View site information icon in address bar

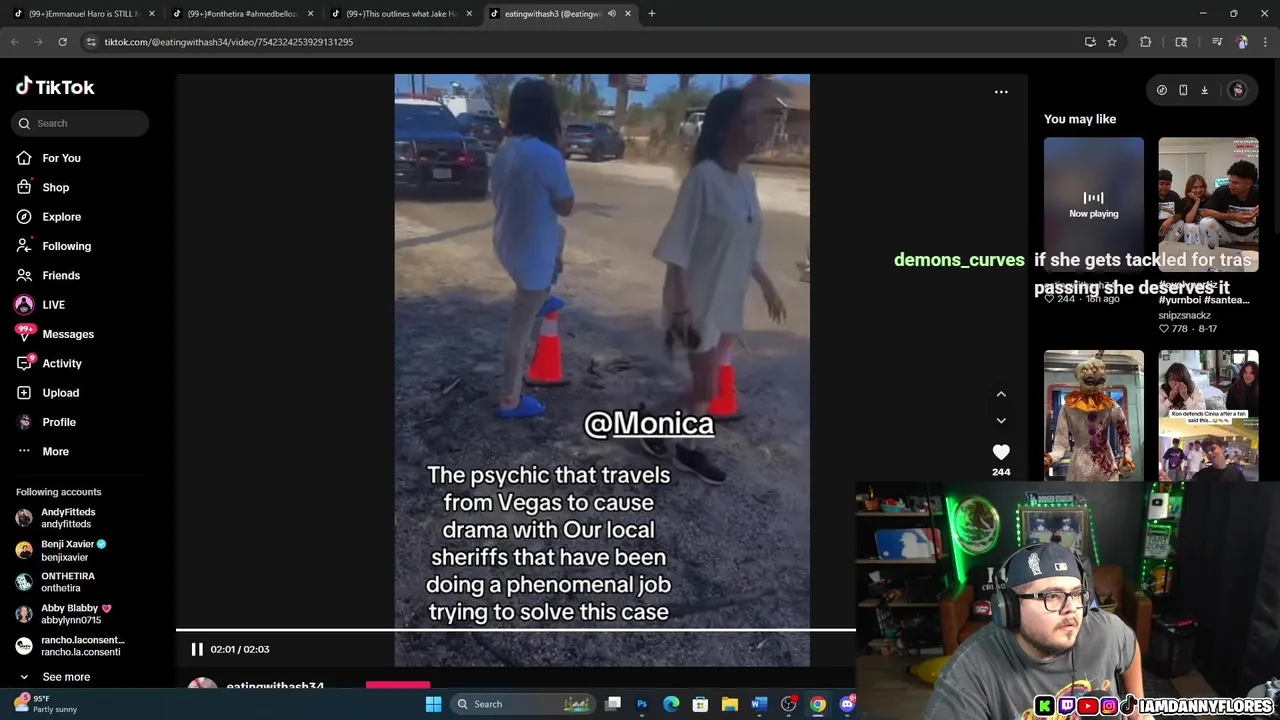point(91,42)
